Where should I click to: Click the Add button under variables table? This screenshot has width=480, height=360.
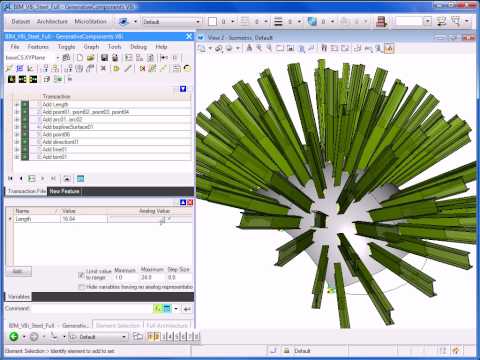[19, 271]
